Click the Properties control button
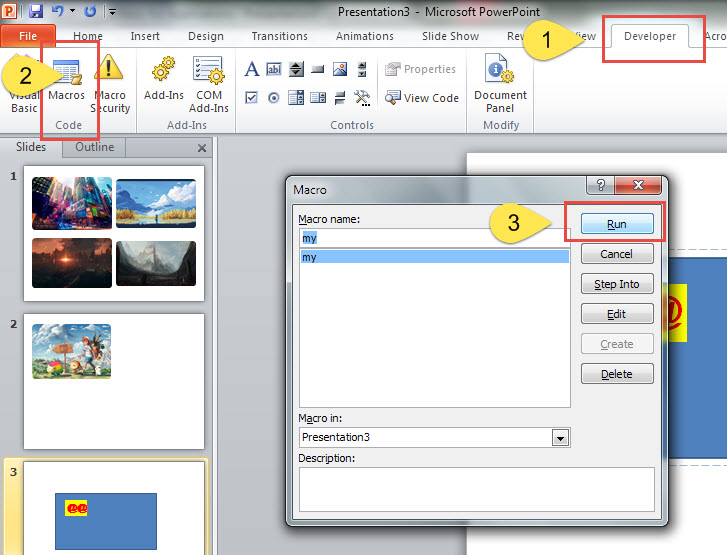Screen dimensions: 727x555 click(420, 69)
